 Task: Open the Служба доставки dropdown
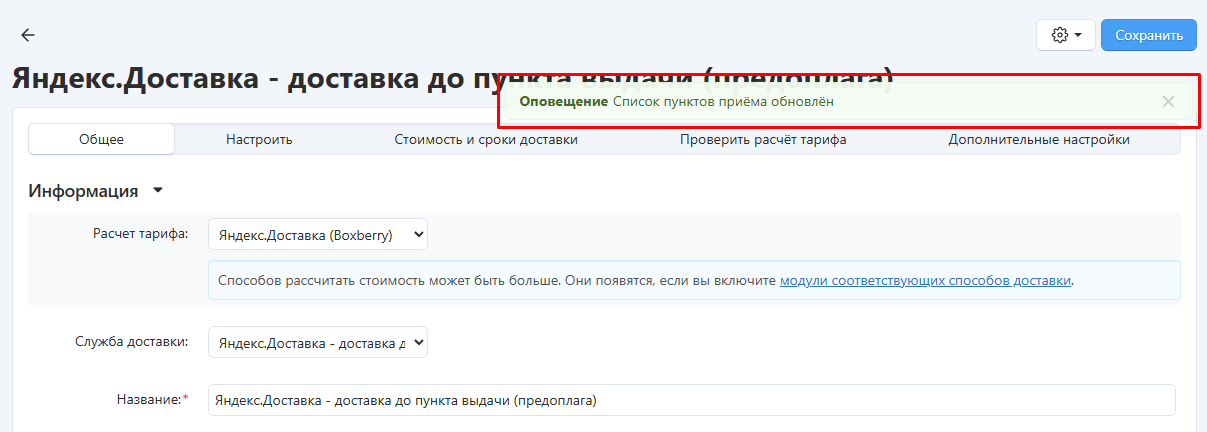[x=318, y=343]
